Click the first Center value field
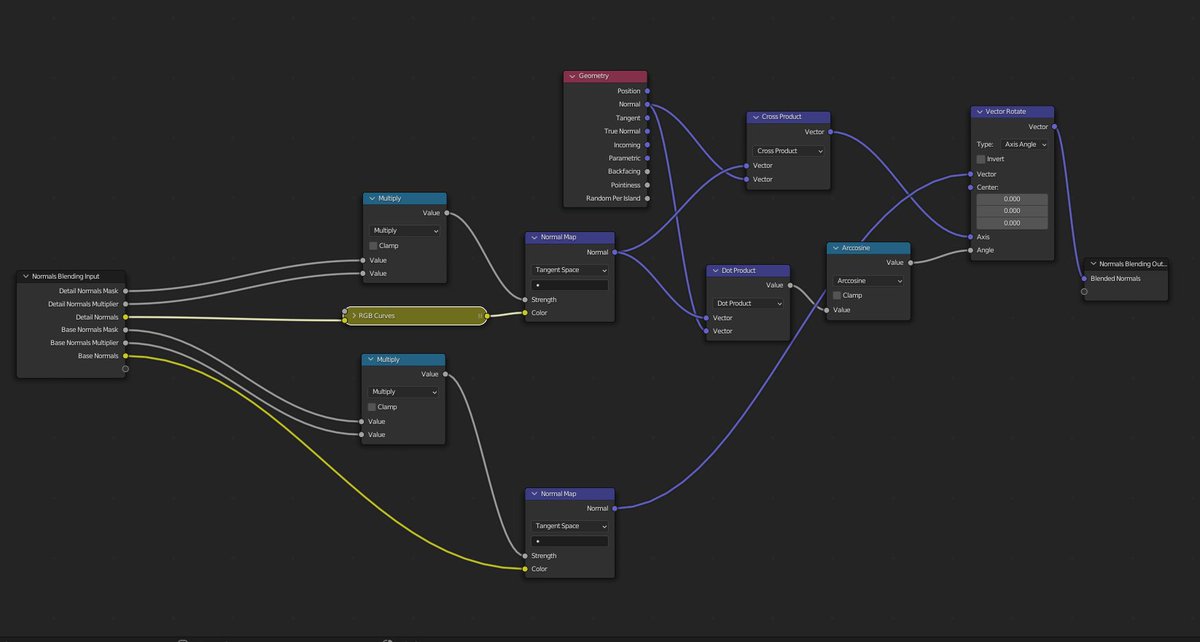Viewport: 1200px width, 642px height. tap(1012, 199)
